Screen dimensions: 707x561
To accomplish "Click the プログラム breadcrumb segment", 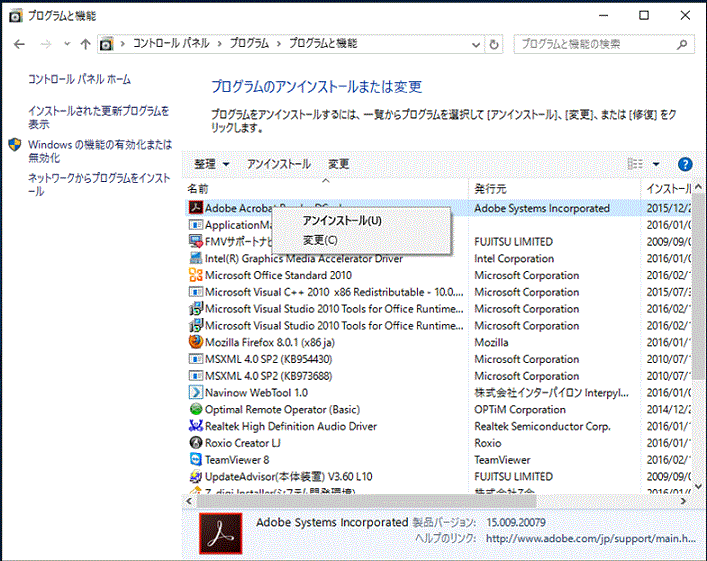I will coord(249,44).
